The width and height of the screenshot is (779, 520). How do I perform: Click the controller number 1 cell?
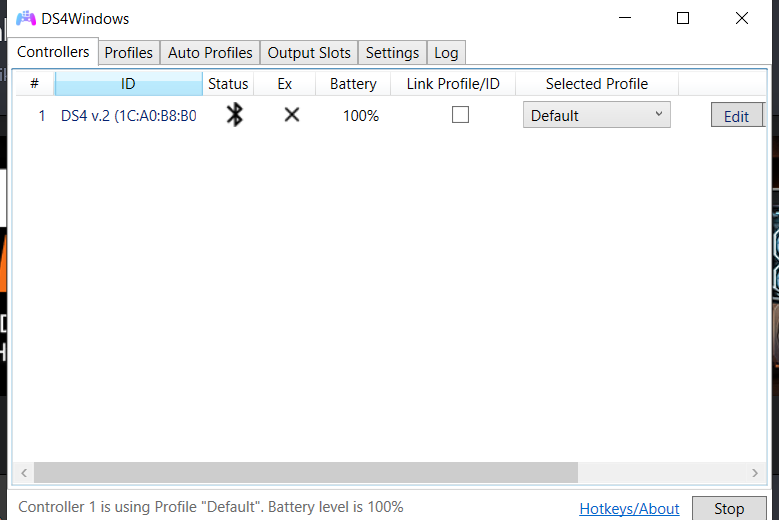pos(42,116)
